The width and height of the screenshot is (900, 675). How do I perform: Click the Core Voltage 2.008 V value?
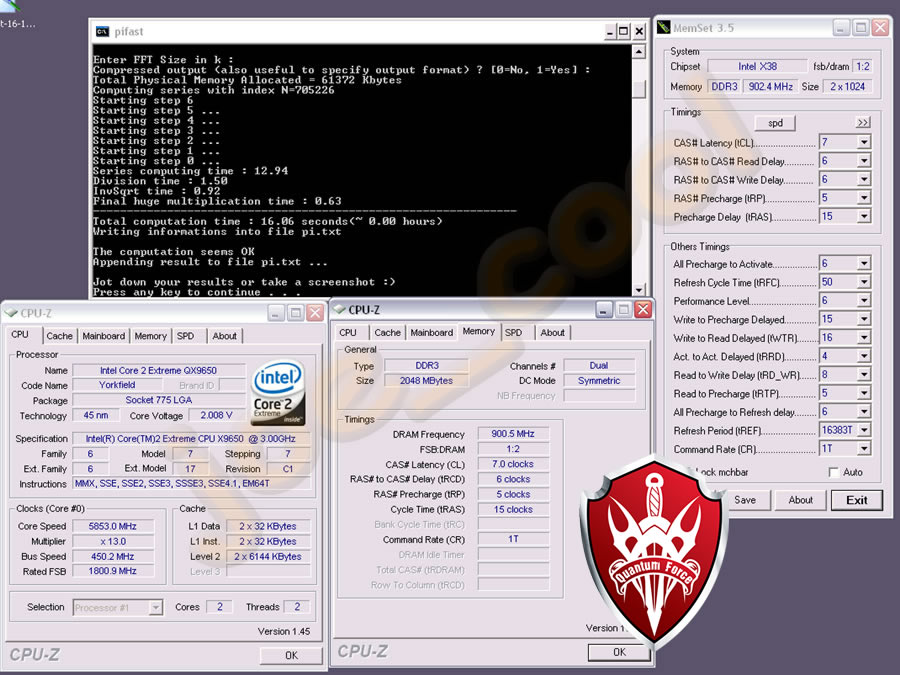click(x=216, y=415)
